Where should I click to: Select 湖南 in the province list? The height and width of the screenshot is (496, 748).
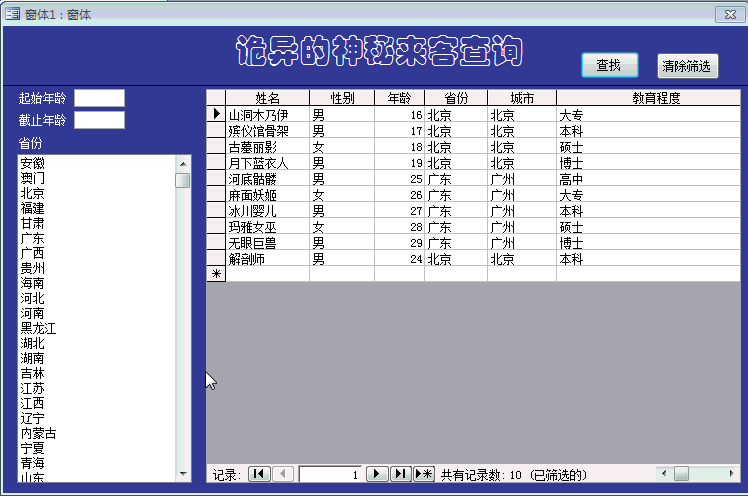click(96, 358)
